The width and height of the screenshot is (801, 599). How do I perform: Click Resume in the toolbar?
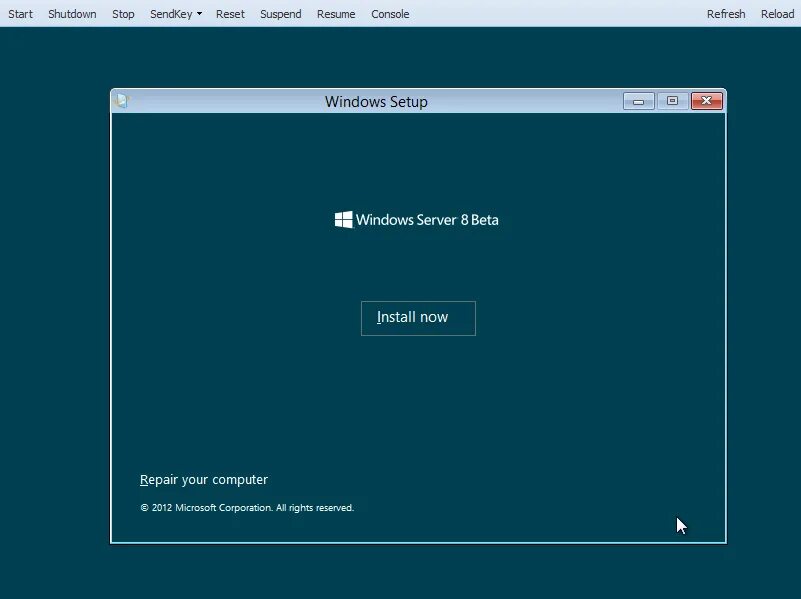pos(336,14)
